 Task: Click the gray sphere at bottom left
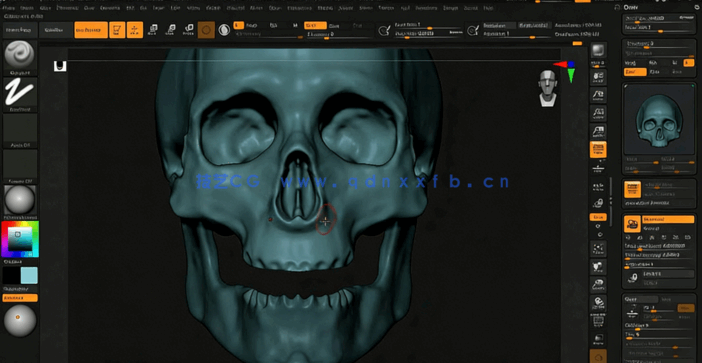pyautogui.click(x=20, y=320)
